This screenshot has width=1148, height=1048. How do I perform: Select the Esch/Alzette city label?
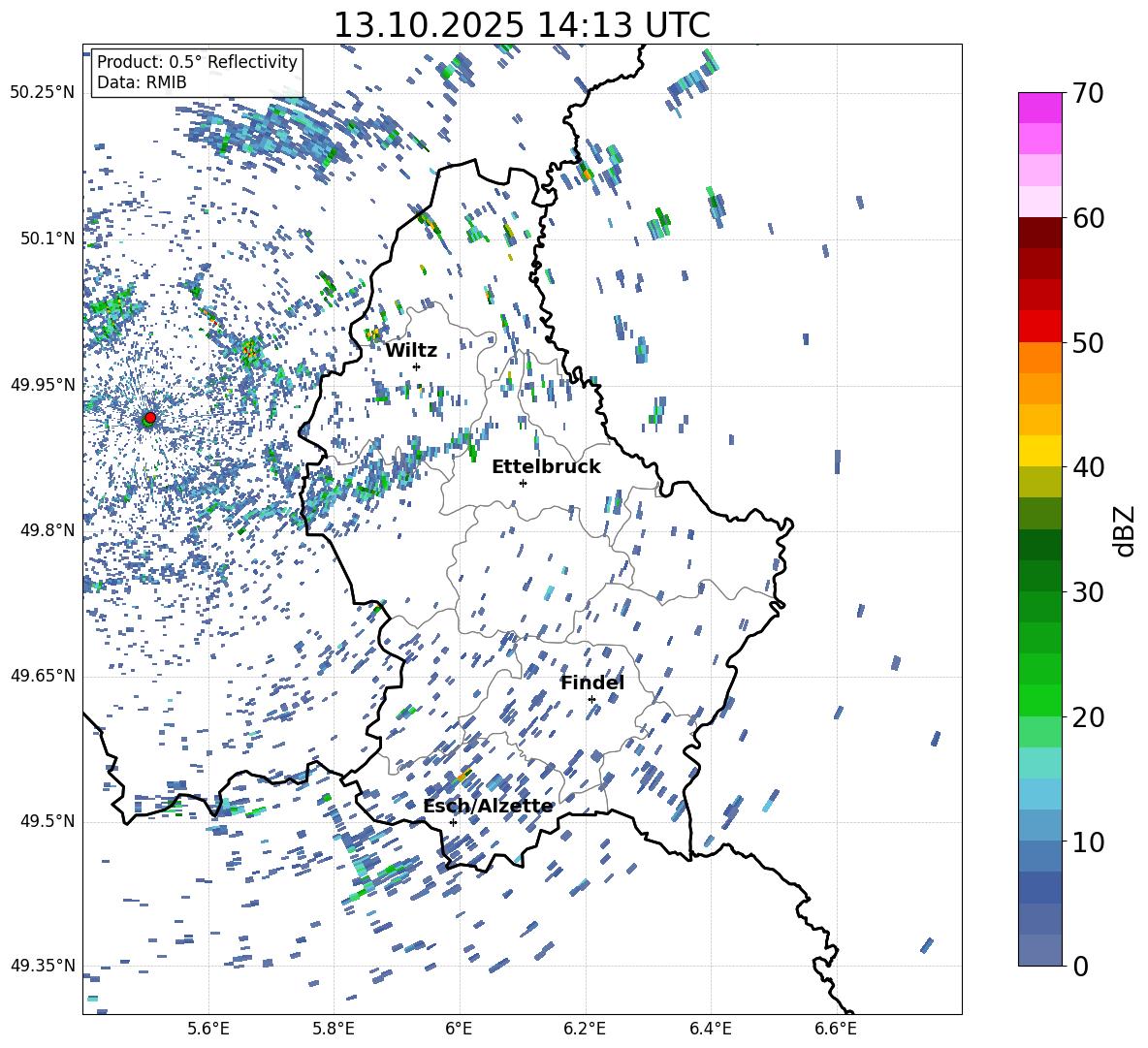(488, 806)
